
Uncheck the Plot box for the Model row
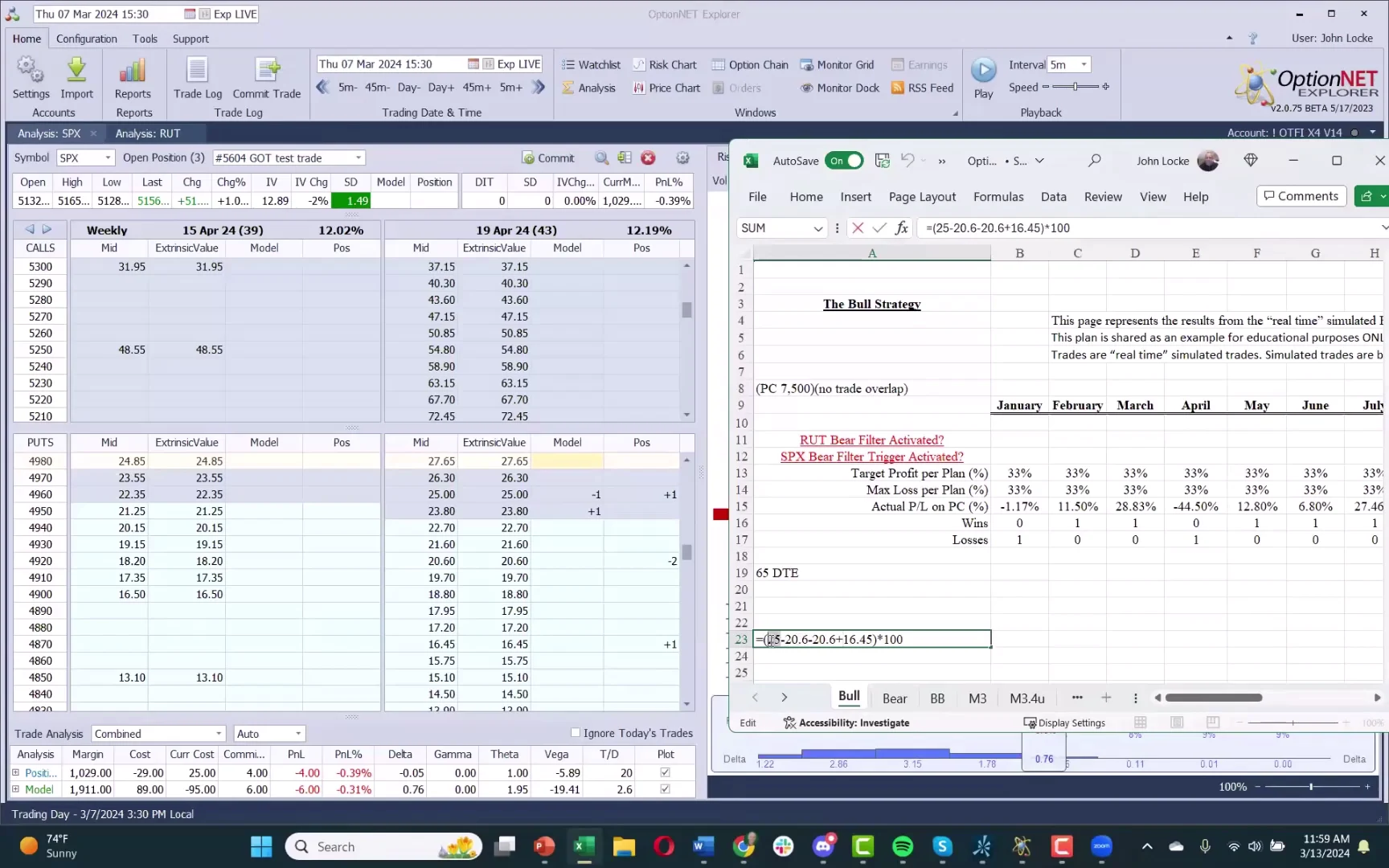point(665,789)
